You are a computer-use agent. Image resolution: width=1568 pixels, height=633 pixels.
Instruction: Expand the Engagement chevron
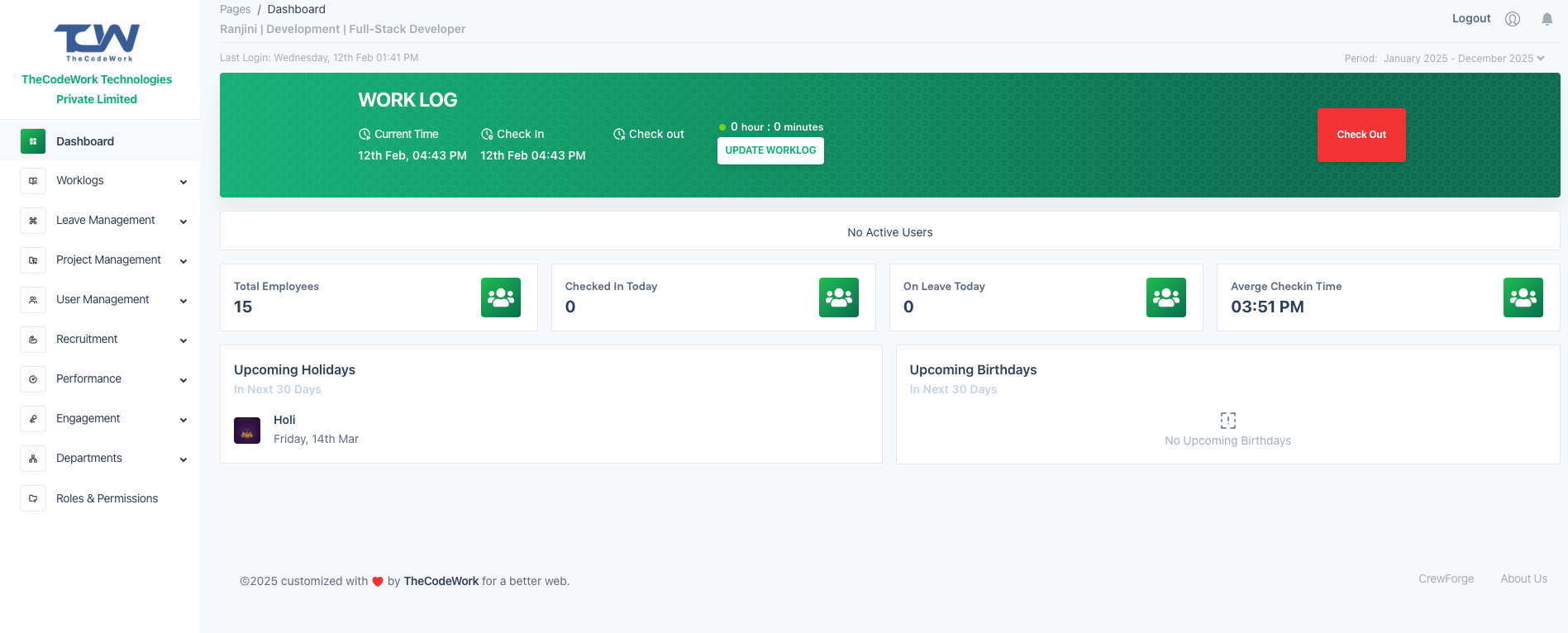(183, 420)
